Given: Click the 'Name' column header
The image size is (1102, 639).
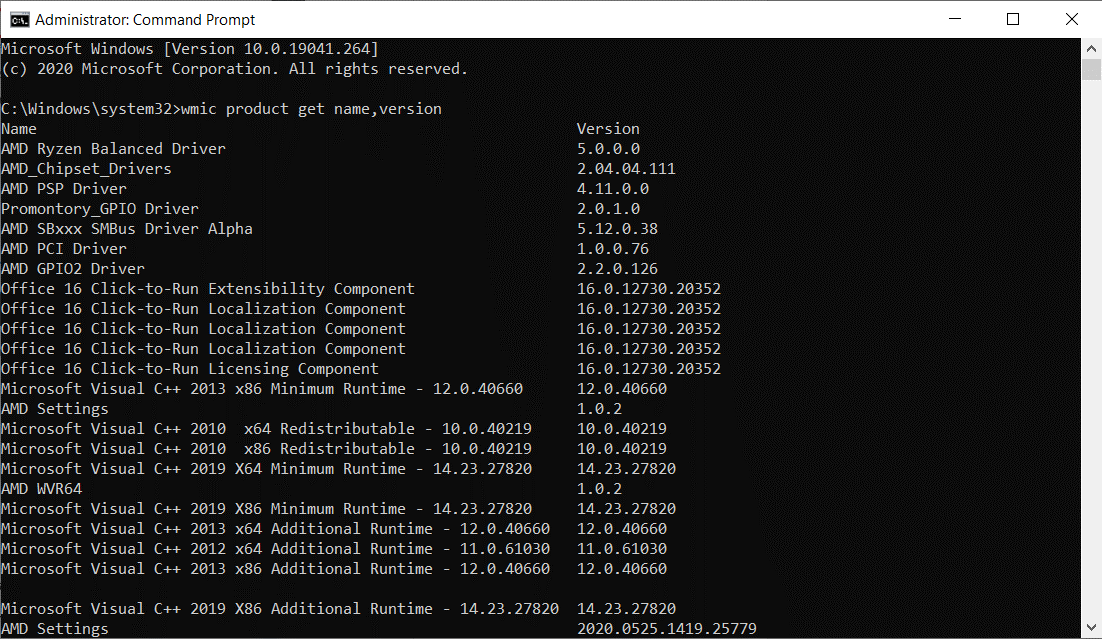Looking at the screenshot, I should pos(19,129).
